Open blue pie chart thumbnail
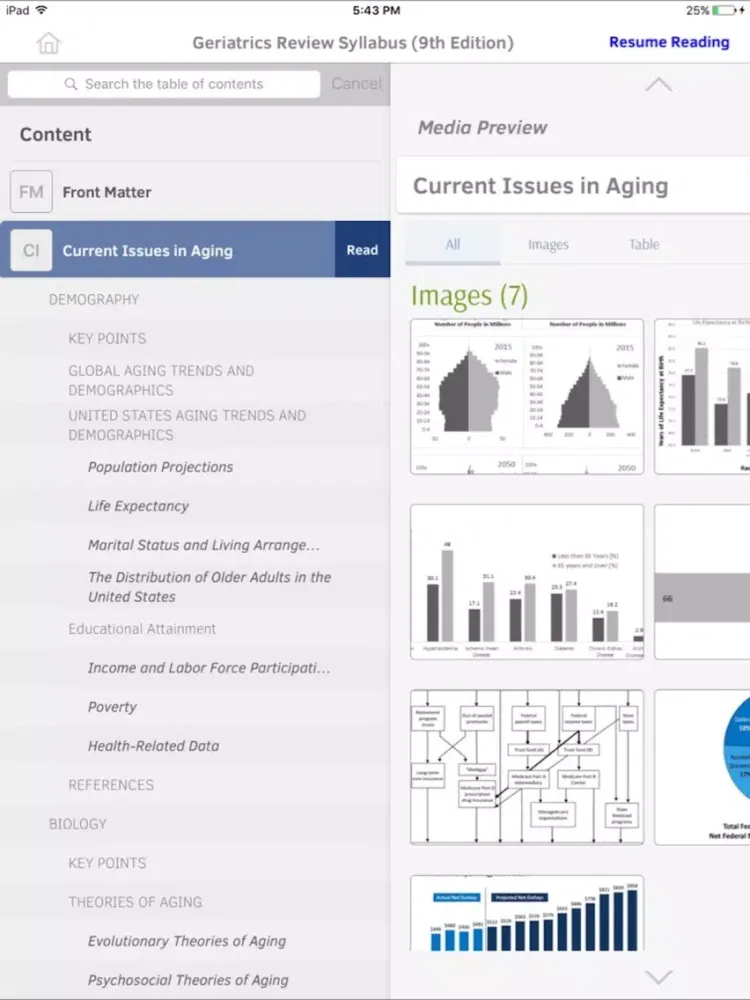The height and width of the screenshot is (1000, 750). [702, 767]
